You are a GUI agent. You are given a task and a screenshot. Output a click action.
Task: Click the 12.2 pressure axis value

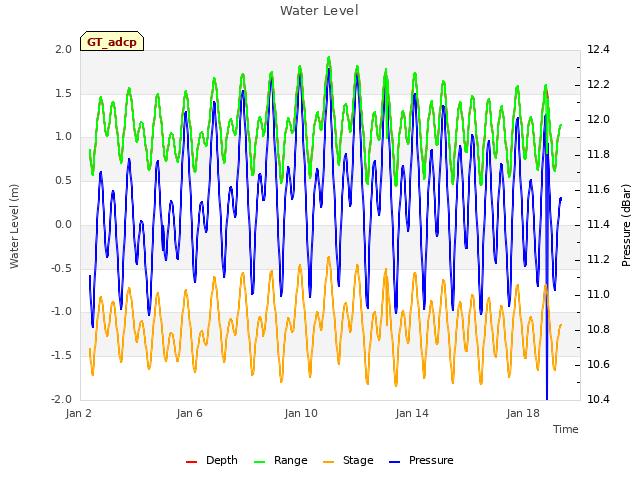598,84
